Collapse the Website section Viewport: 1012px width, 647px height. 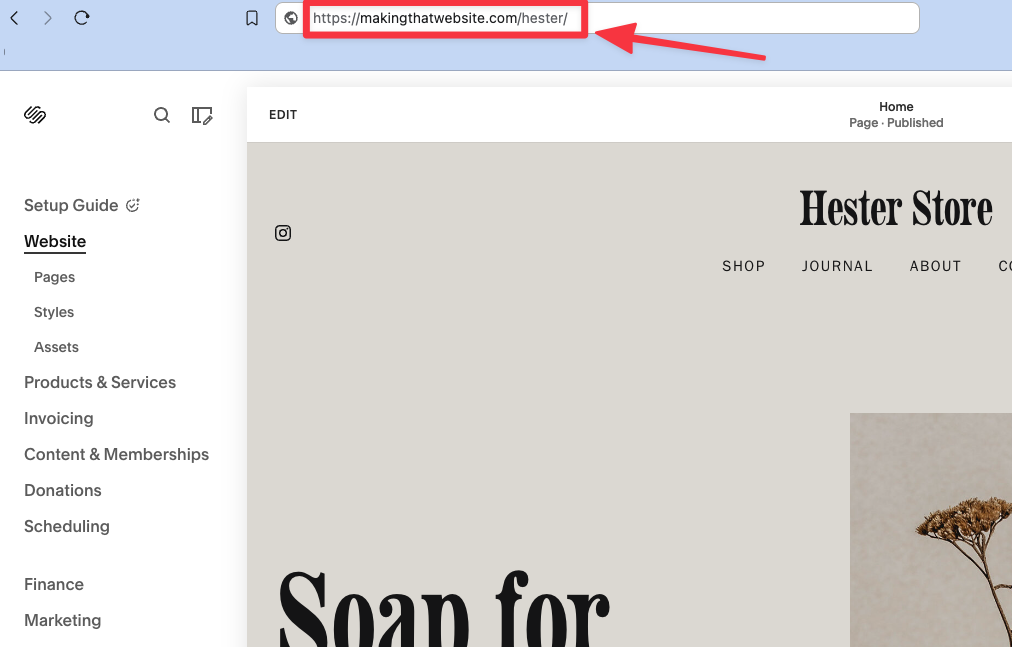tap(54, 241)
